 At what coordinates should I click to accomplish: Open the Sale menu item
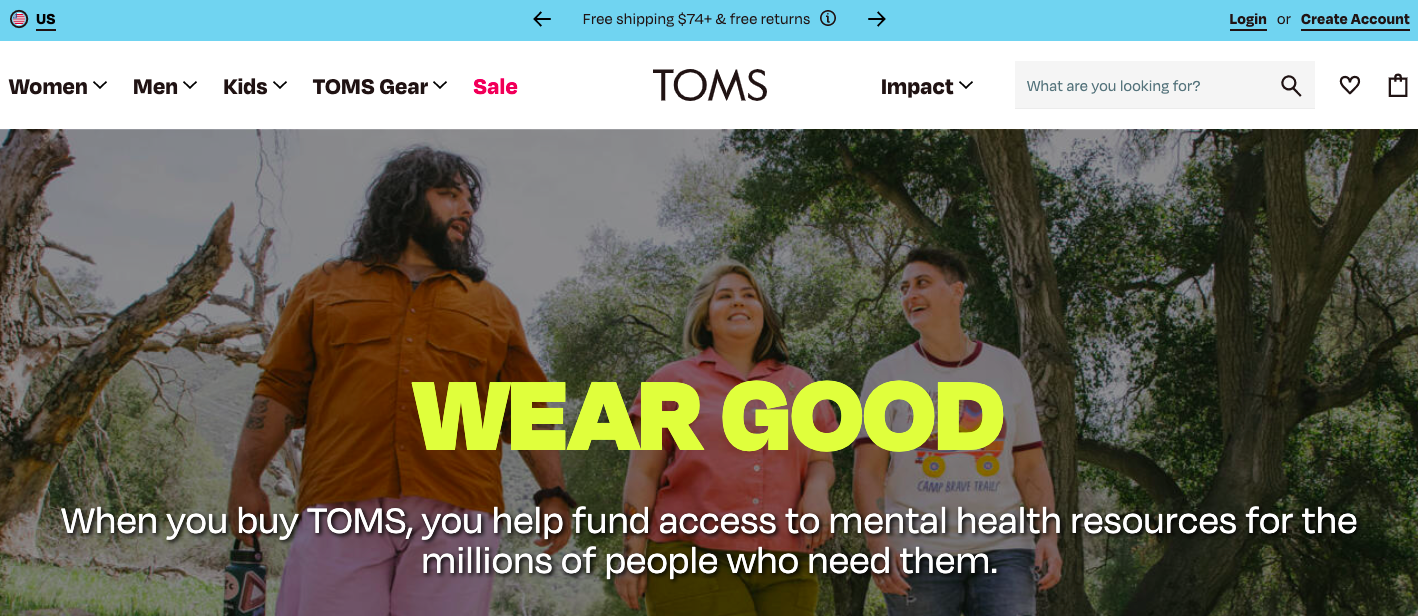495,87
